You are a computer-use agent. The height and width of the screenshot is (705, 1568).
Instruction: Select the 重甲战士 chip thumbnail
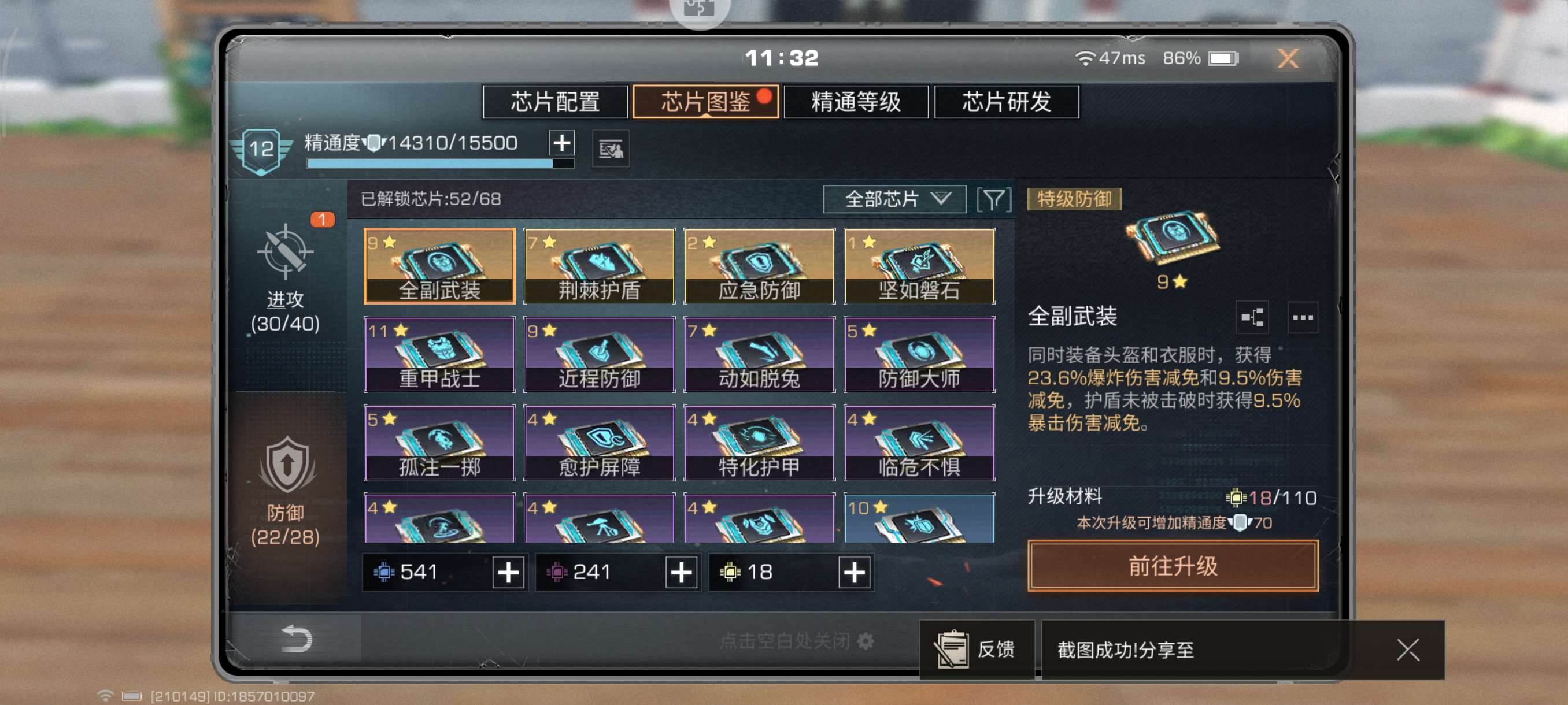click(x=439, y=354)
